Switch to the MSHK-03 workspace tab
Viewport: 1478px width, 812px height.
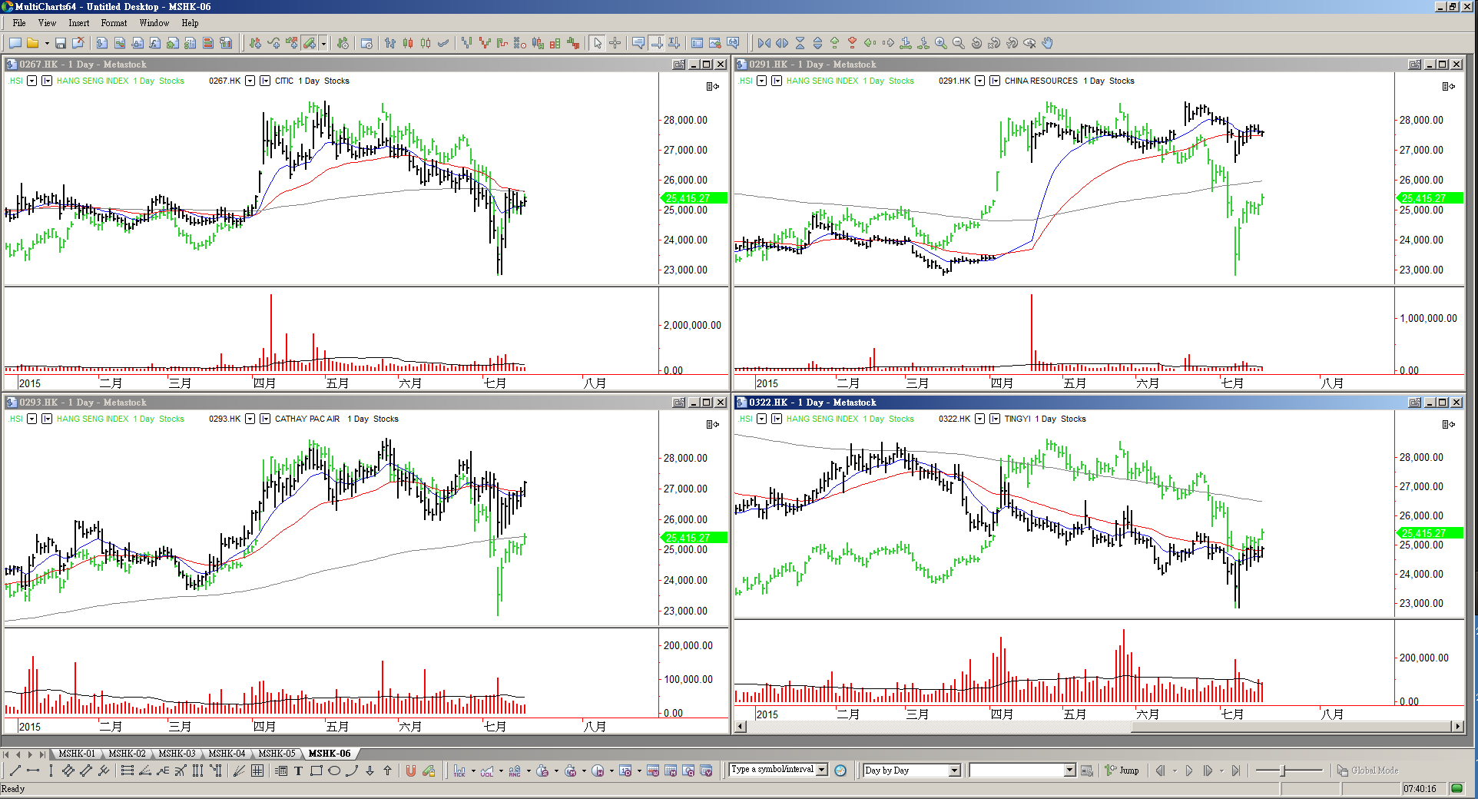177,754
